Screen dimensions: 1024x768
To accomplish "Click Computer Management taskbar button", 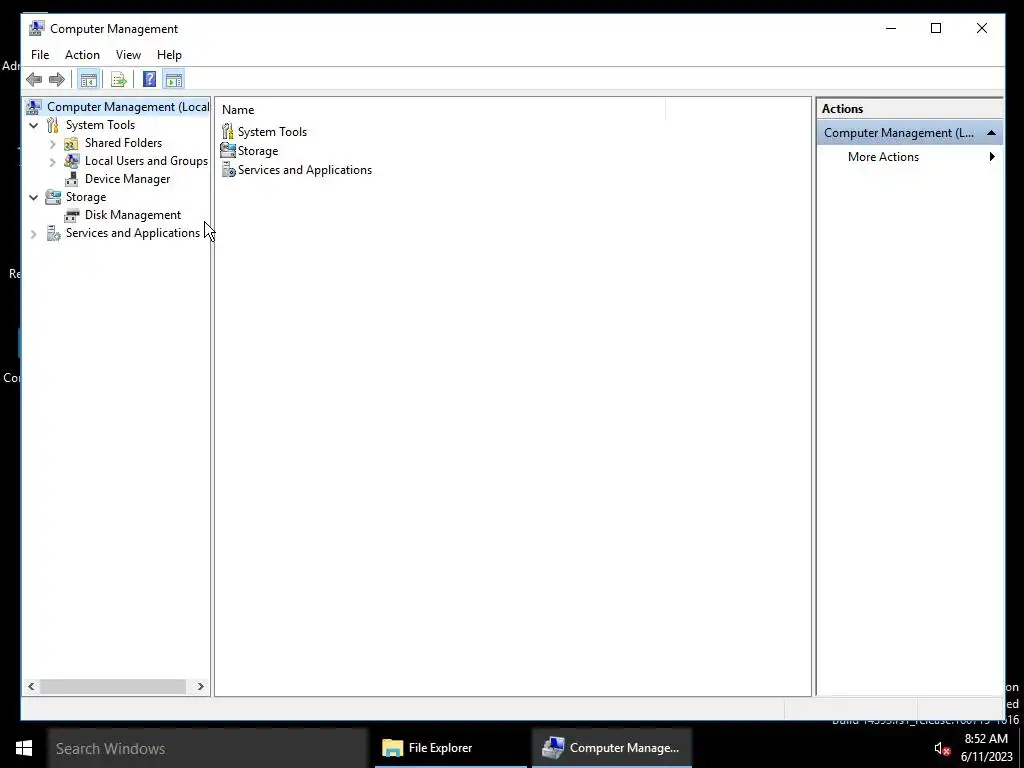I will click(x=612, y=748).
